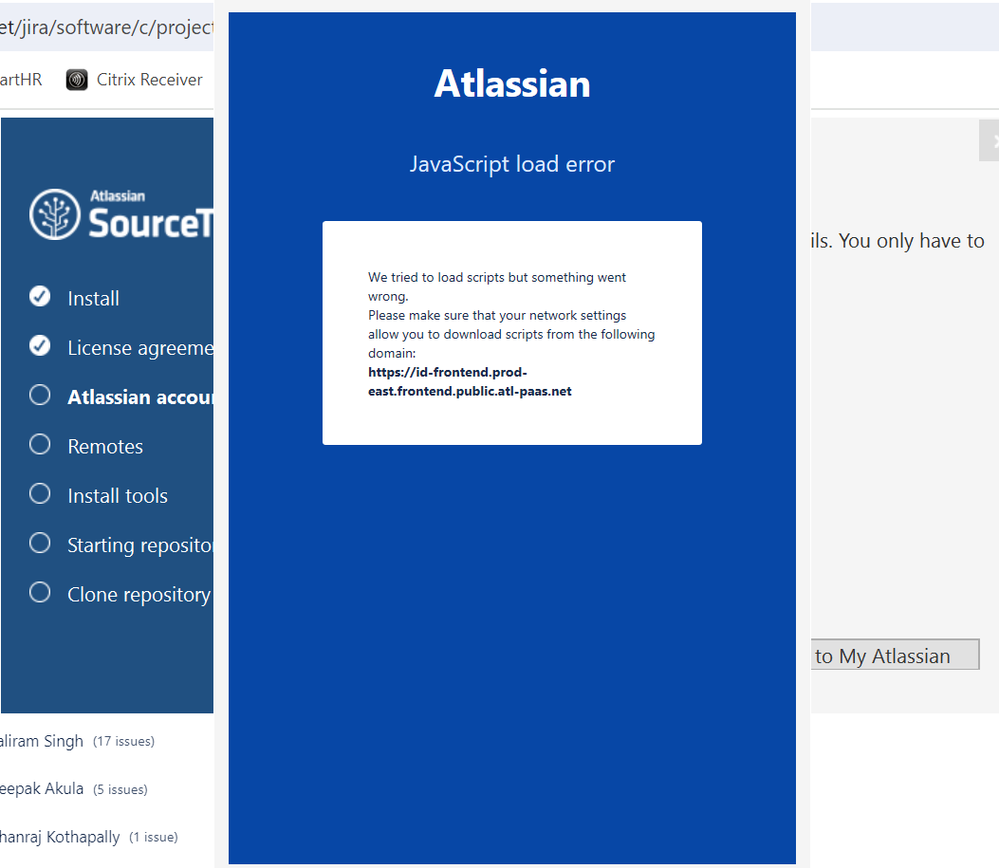999x868 pixels.
Task: Click the Remotes step label
Action: point(105,447)
